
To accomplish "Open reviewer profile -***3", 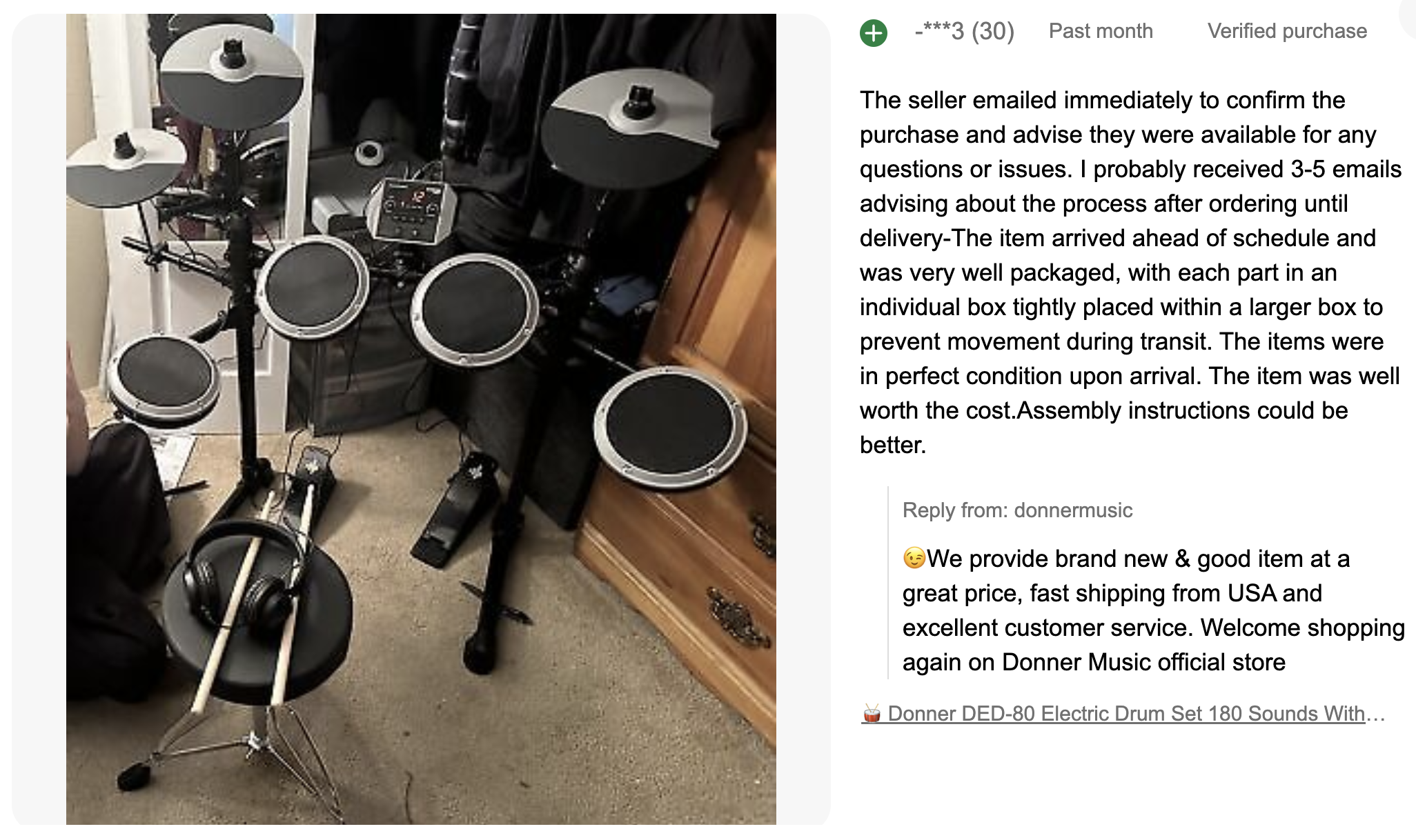I will [x=939, y=31].
